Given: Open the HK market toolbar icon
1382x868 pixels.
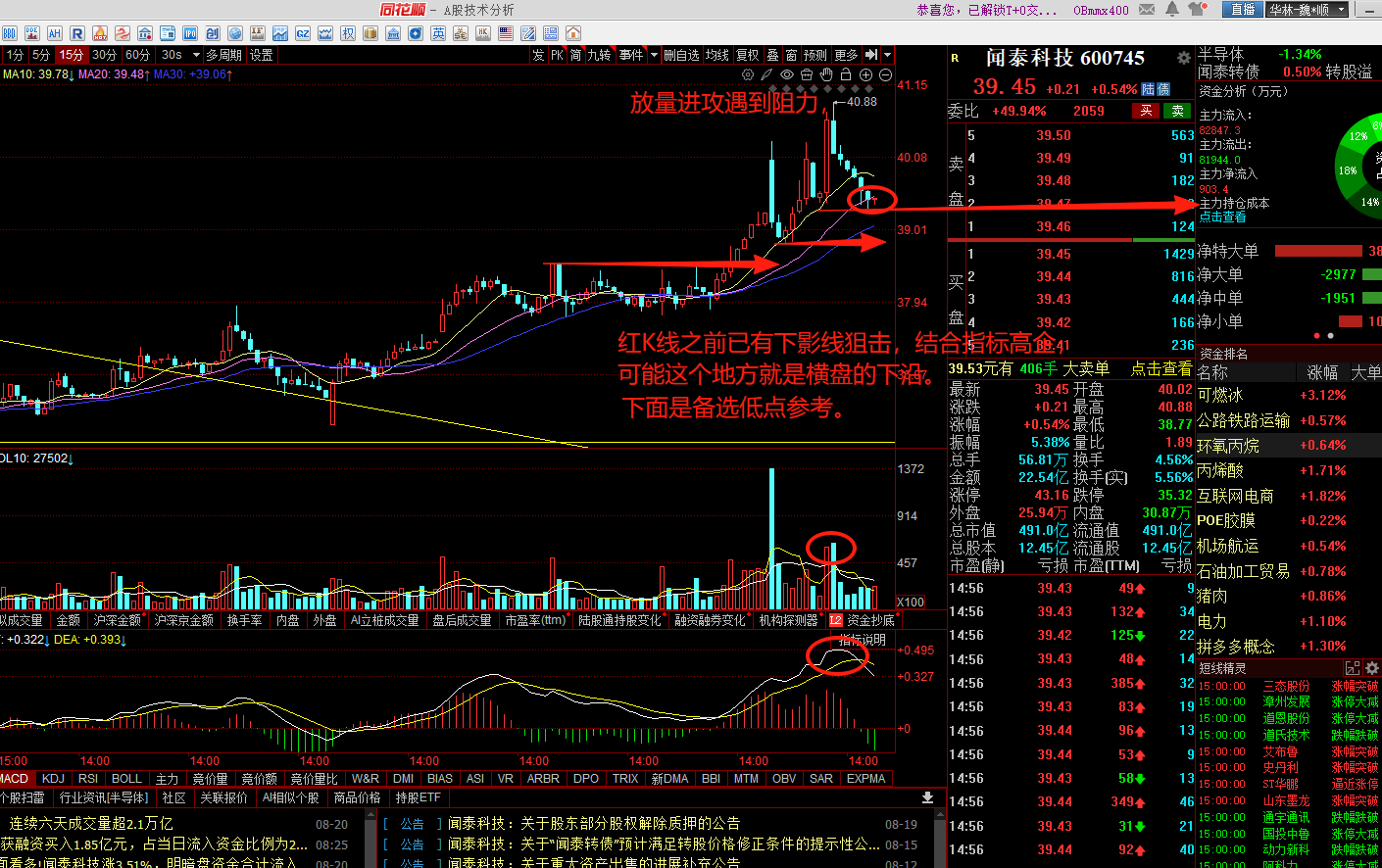Looking at the screenshot, I should coord(483,33).
